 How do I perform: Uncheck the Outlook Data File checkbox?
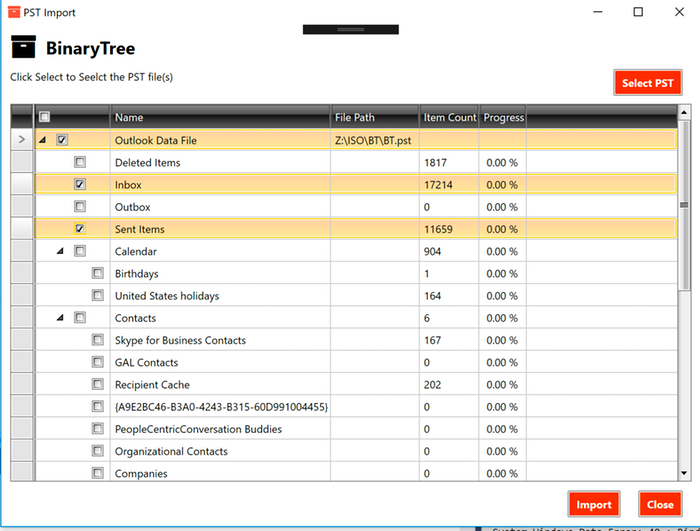[x=62, y=140]
